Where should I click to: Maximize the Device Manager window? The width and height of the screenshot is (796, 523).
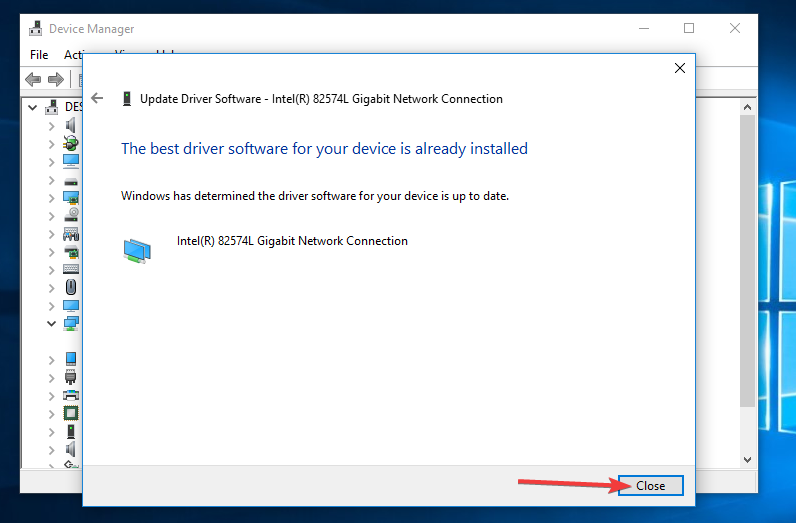pyautogui.click(x=689, y=28)
